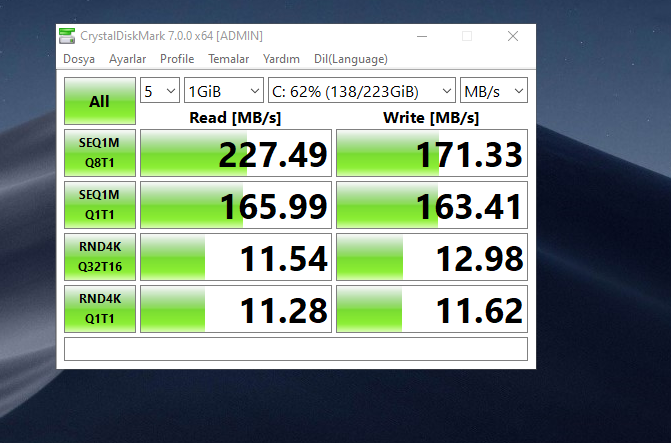Click the CrystalDiskMark app icon in title bar
Screen dimensions: 671x443
pyautogui.click(x=67, y=36)
